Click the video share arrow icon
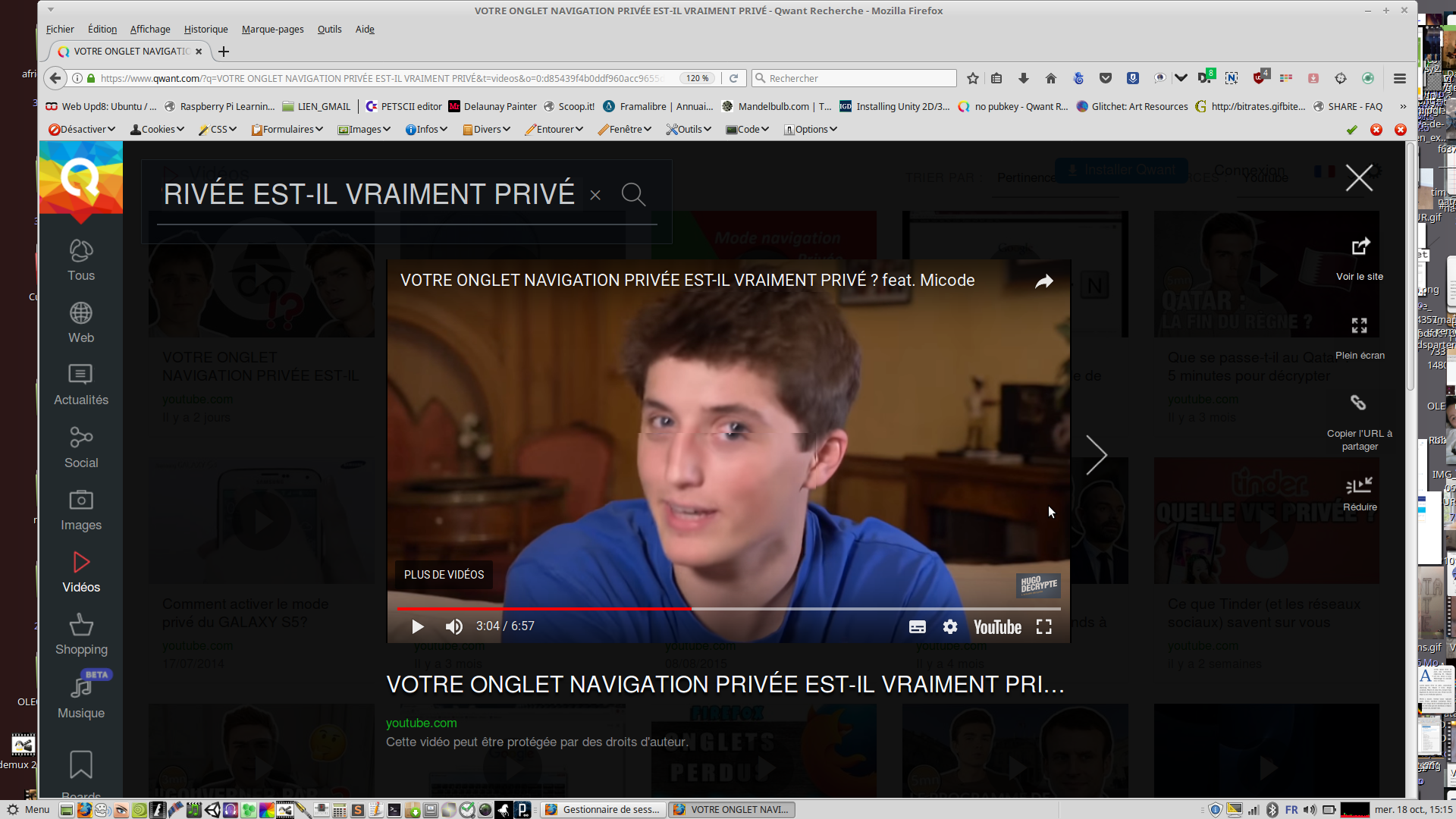The width and height of the screenshot is (1456, 819). 1044,281
